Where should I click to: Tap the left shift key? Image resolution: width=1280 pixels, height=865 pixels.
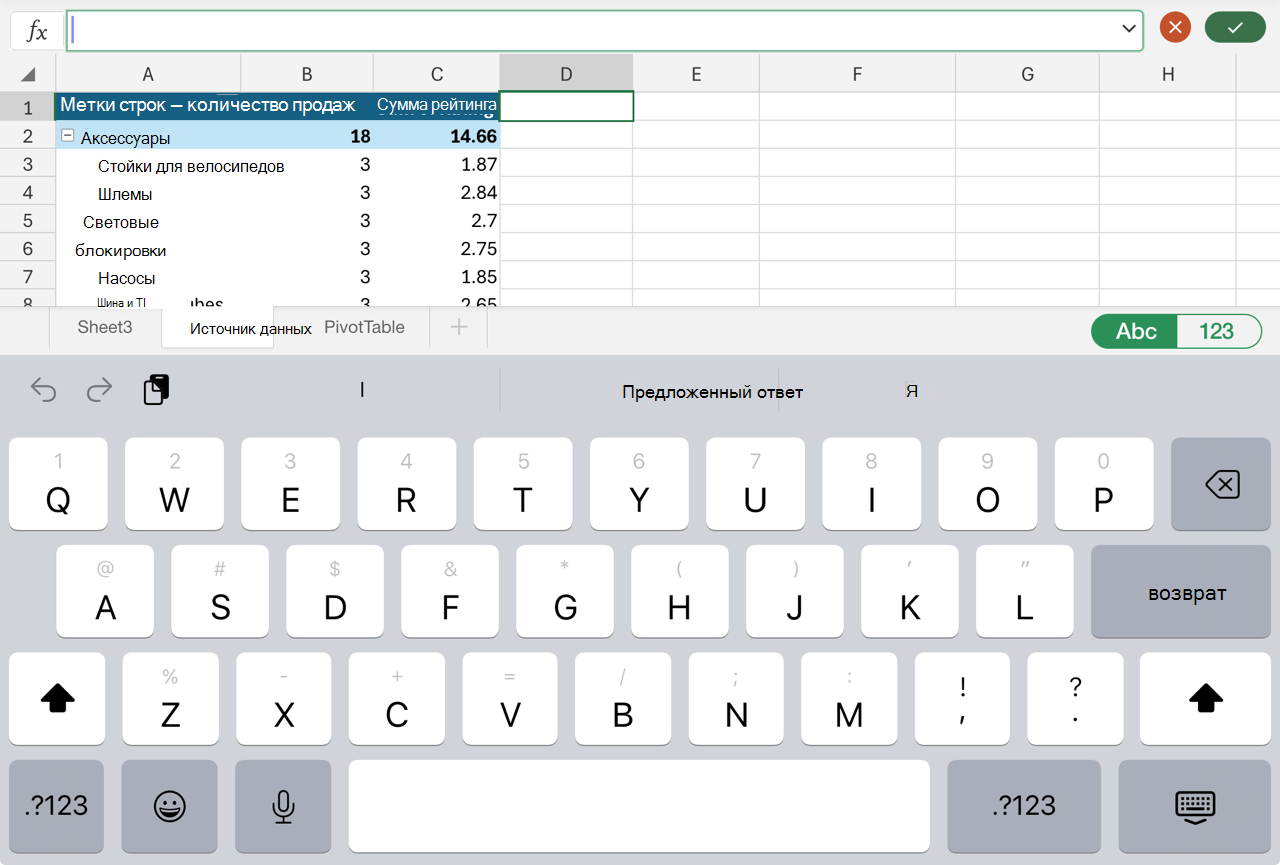(57, 699)
